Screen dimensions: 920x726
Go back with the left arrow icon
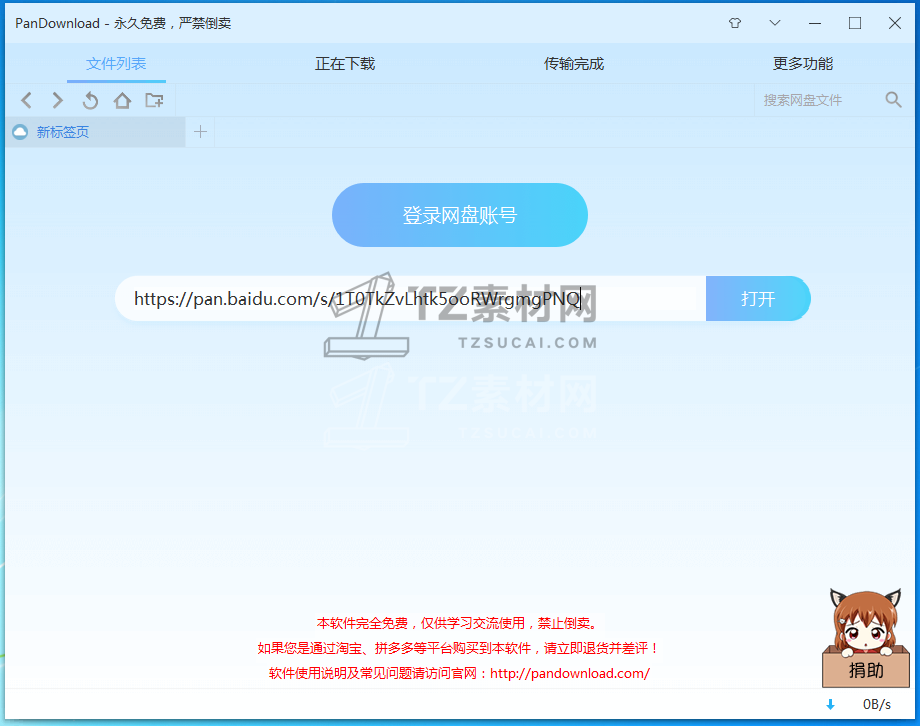click(26, 100)
